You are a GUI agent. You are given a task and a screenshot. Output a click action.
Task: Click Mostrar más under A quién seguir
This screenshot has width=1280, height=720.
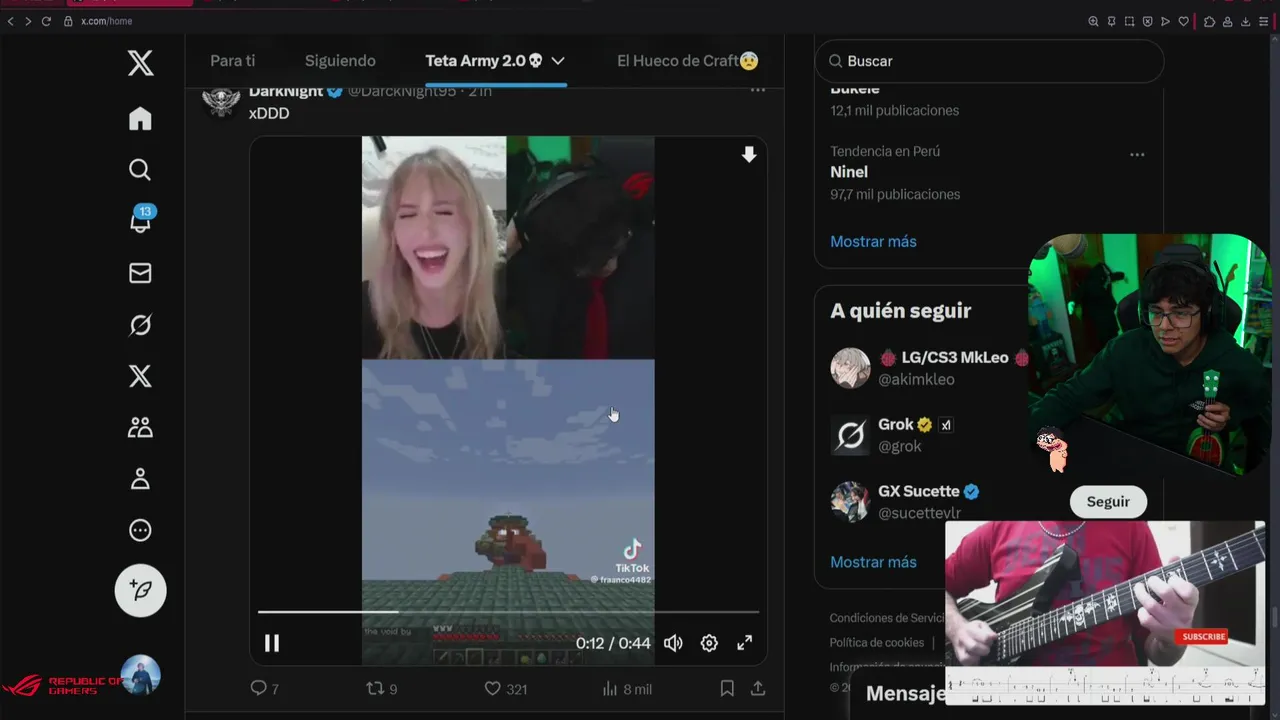873,562
